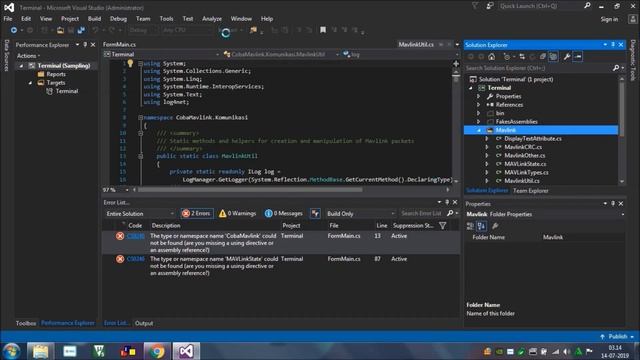Open the Diagnostic Tools side tab
Viewport: 640px width, 360px height.
pos(633,60)
